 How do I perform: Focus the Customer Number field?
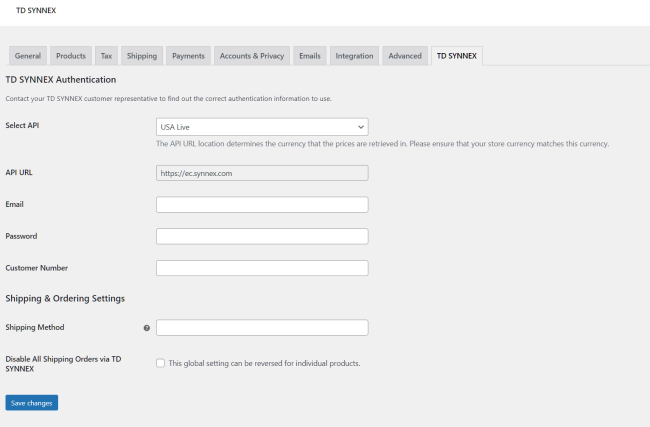[262, 268]
